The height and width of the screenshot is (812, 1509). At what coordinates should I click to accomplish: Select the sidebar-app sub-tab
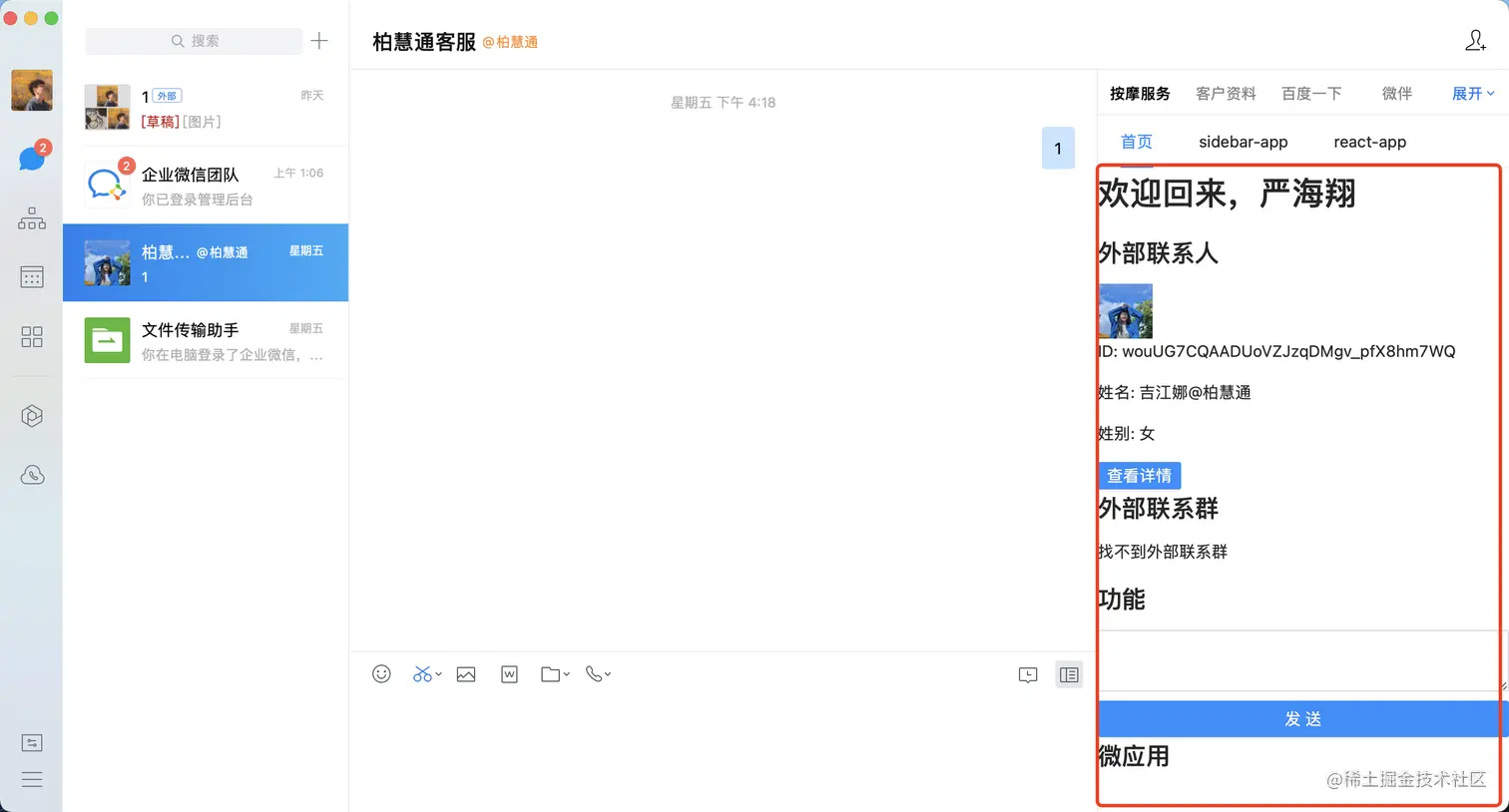click(x=1244, y=142)
